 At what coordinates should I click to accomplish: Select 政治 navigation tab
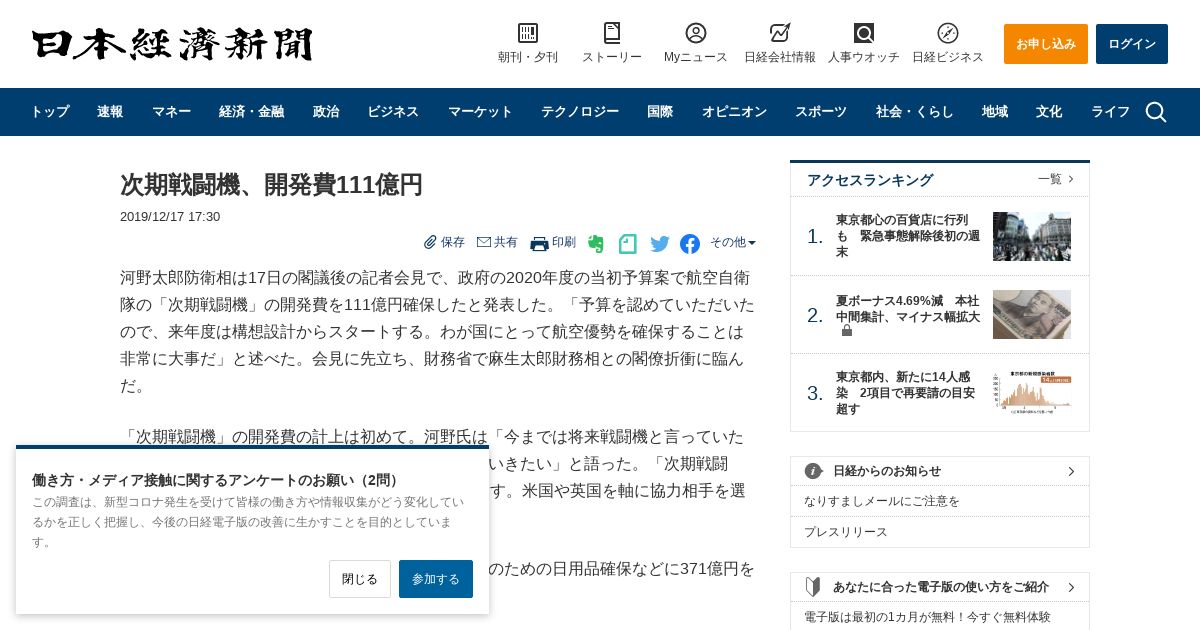tap(326, 112)
